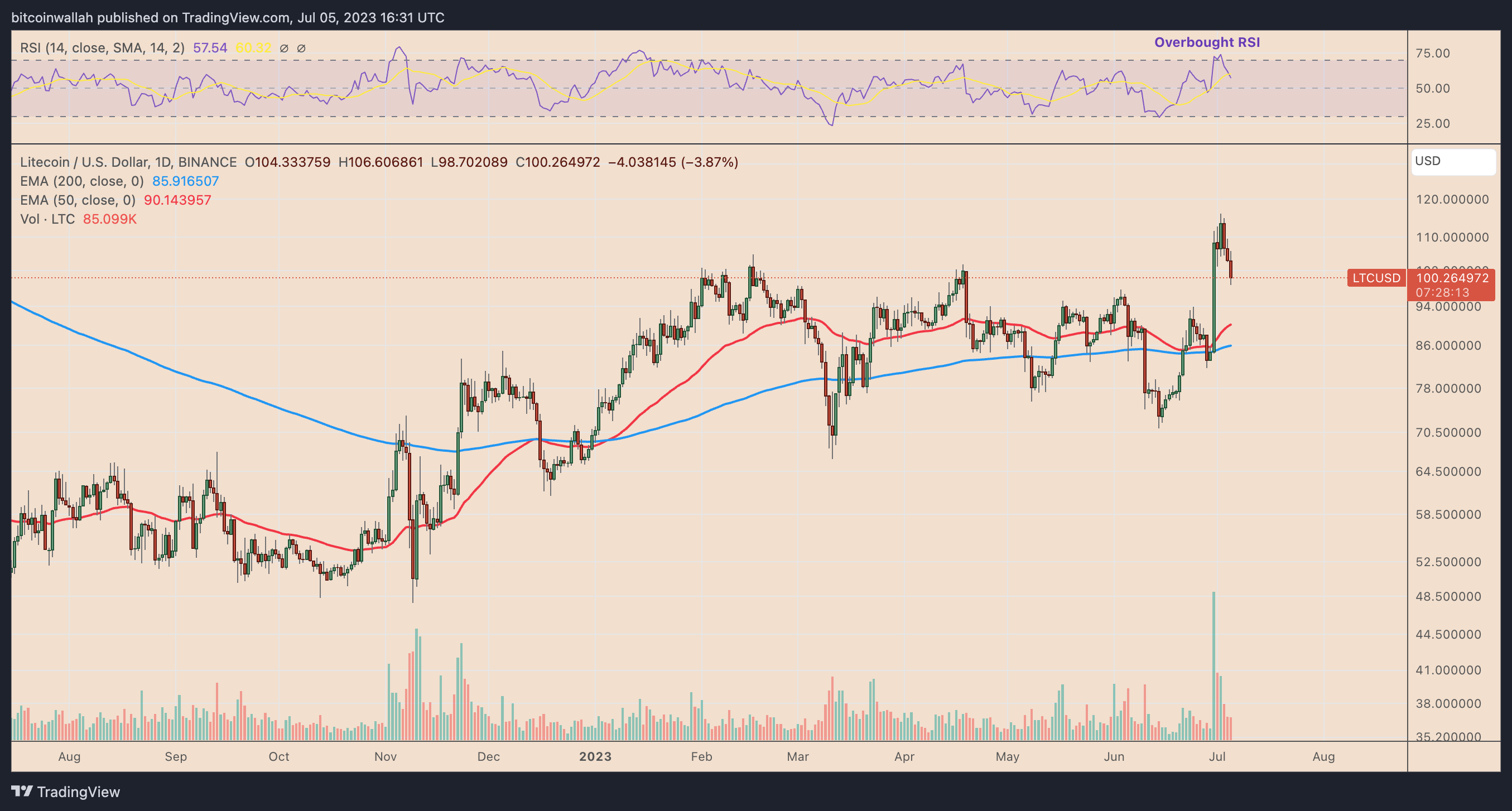Click the TradingView text link at bottom
Image resolution: width=1512 pixels, height=811 pixels.
pos(78,791)
